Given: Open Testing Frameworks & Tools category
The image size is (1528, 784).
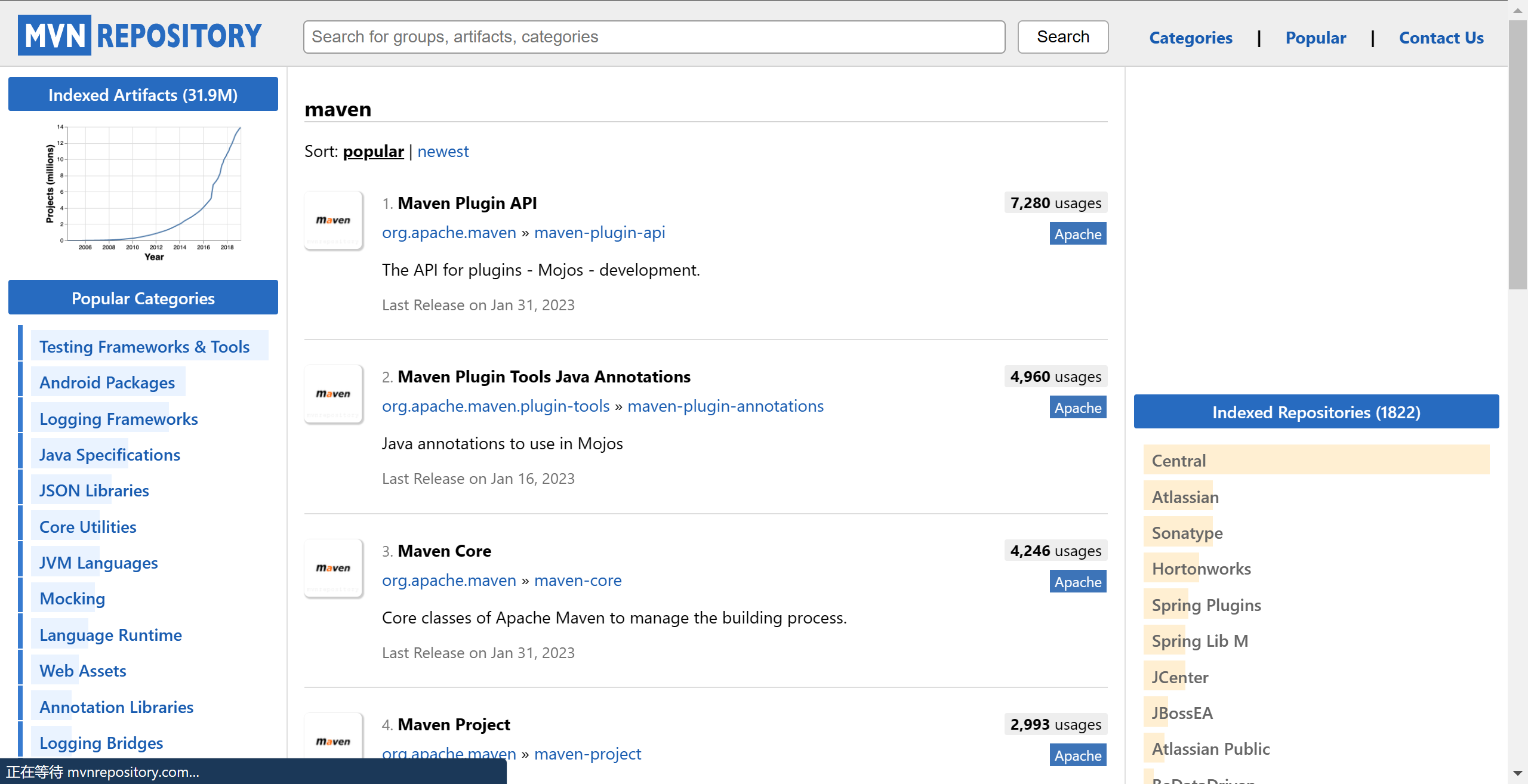Looking at the screenshot, I should point(144,347).
